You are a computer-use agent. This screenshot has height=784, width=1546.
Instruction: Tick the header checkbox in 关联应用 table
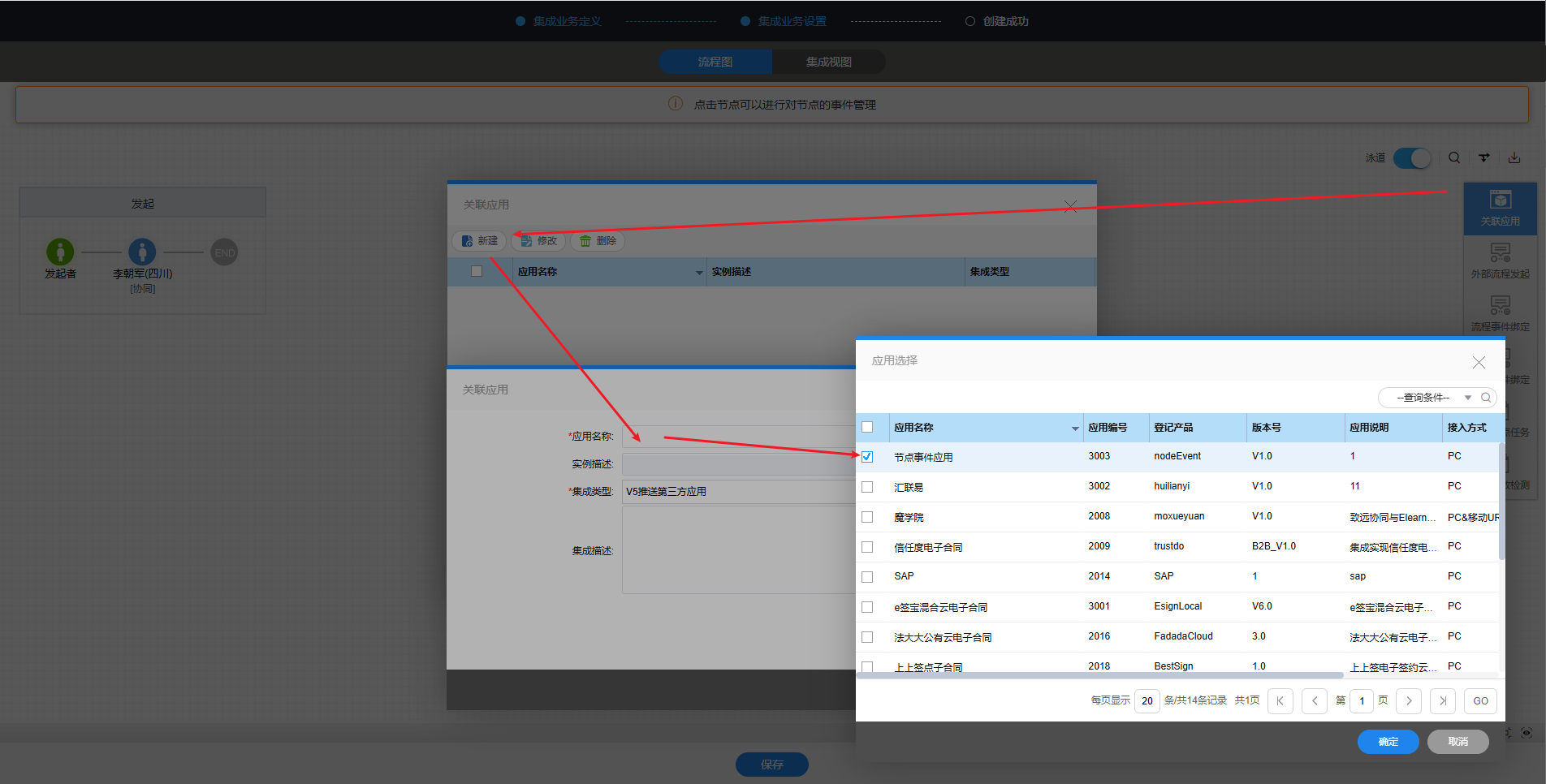(x=477, y=271)
